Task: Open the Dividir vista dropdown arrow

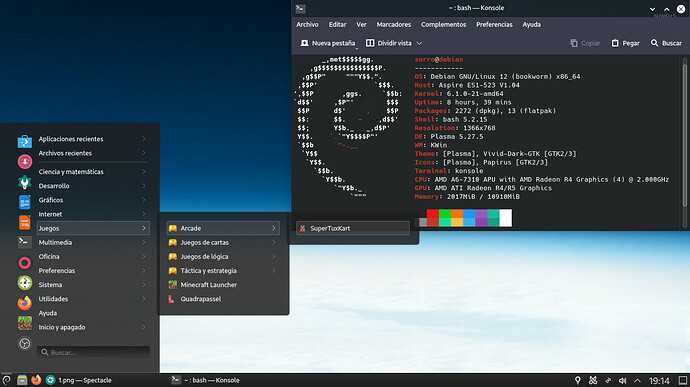Action: 419,43
